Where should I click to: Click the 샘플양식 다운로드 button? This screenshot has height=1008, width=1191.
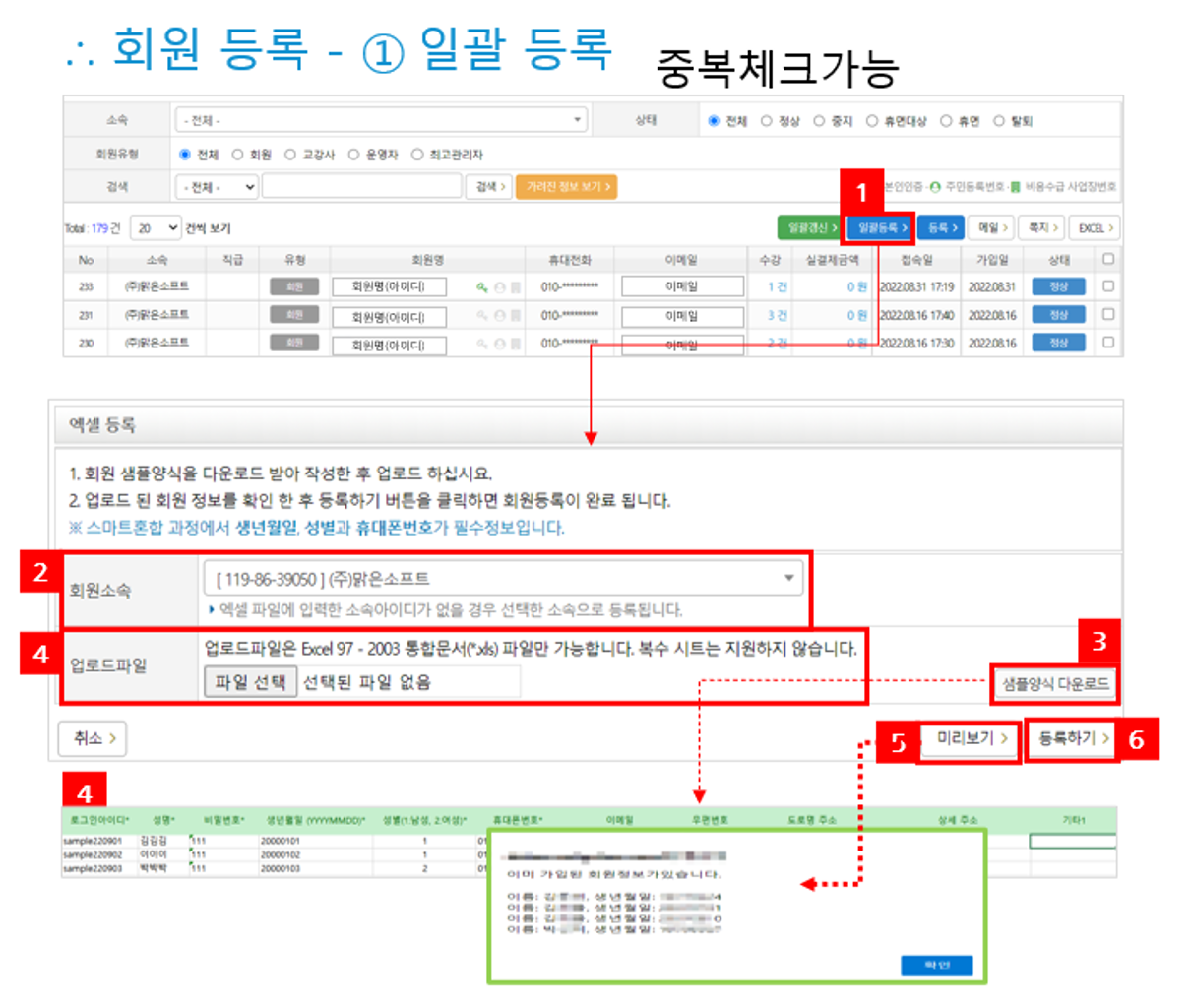coord(1054,683)
